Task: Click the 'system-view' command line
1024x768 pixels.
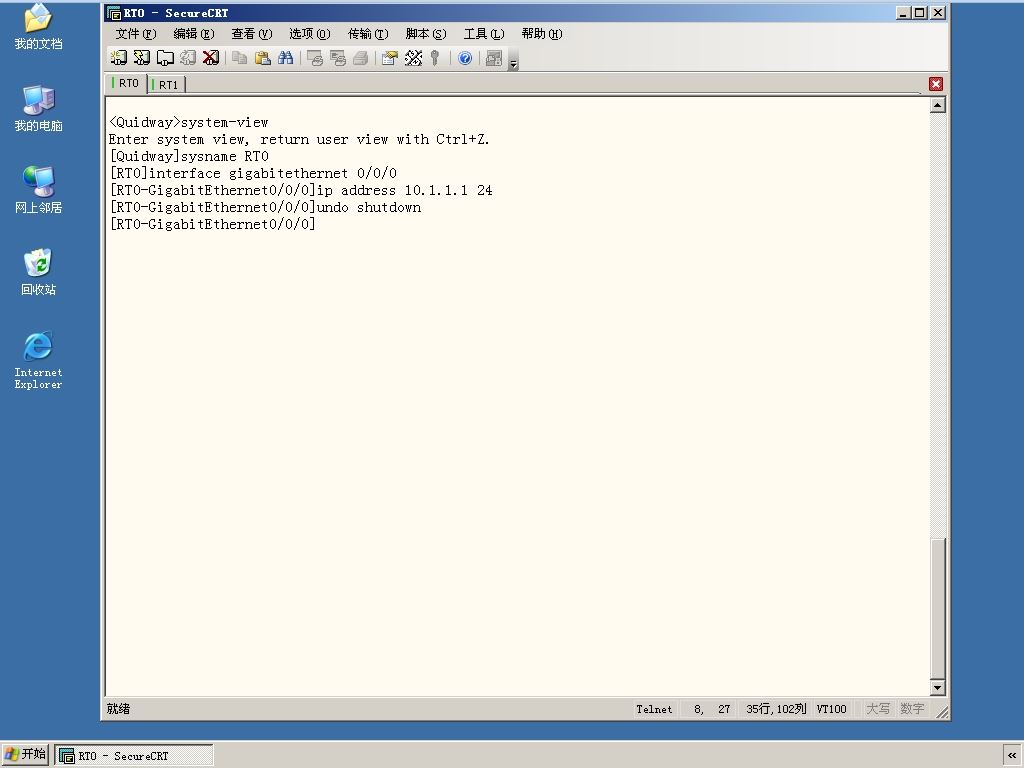Action: pyautogui.click(x=189, y=122)
